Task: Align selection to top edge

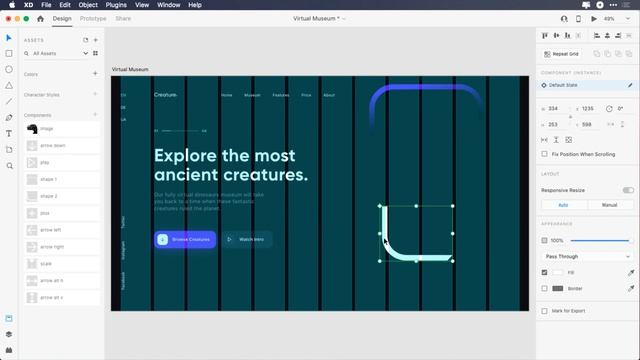Action: [545, 36]
